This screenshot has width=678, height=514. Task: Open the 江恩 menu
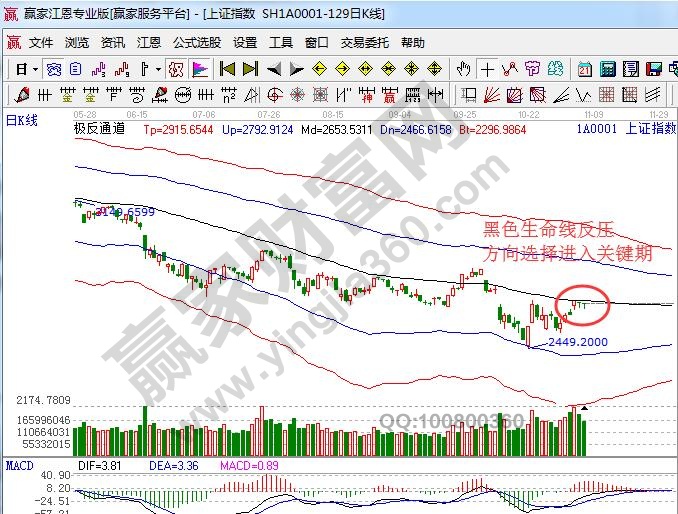(x=149, y=43)
